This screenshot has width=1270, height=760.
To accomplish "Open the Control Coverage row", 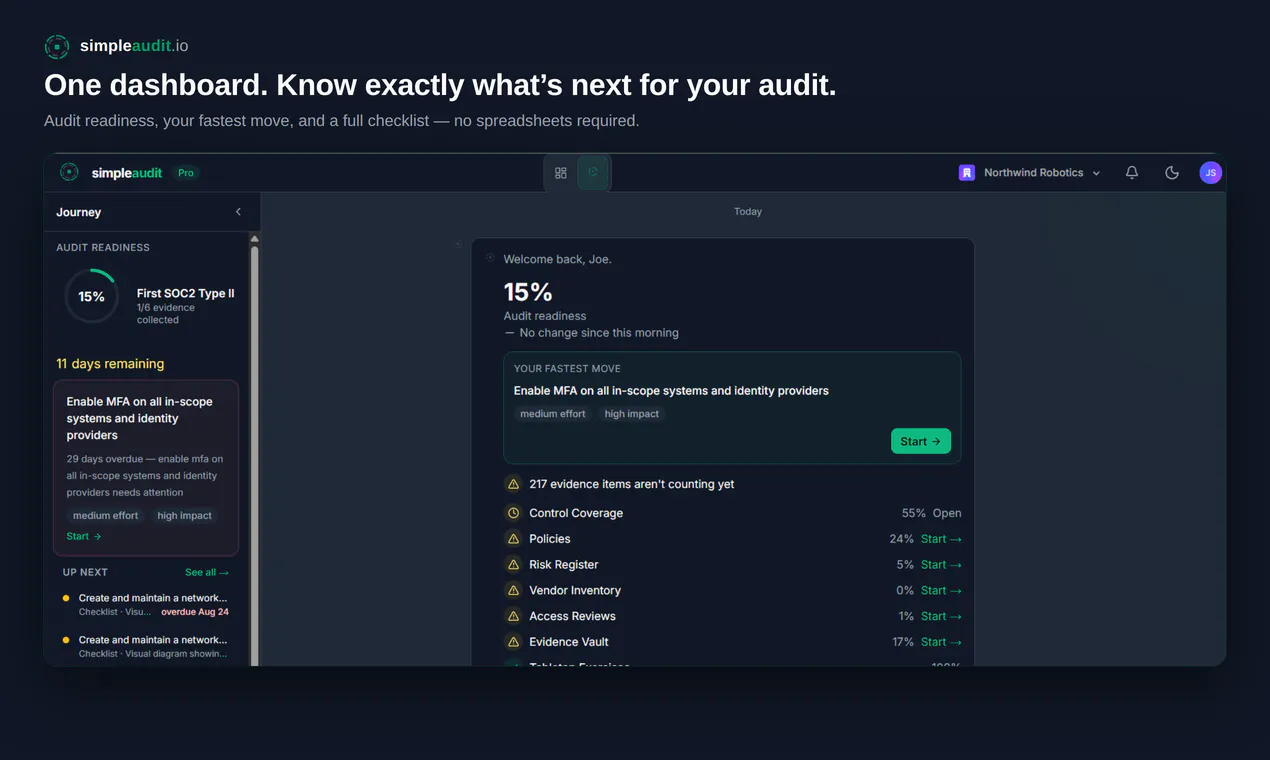I will [x=733, y=513].
